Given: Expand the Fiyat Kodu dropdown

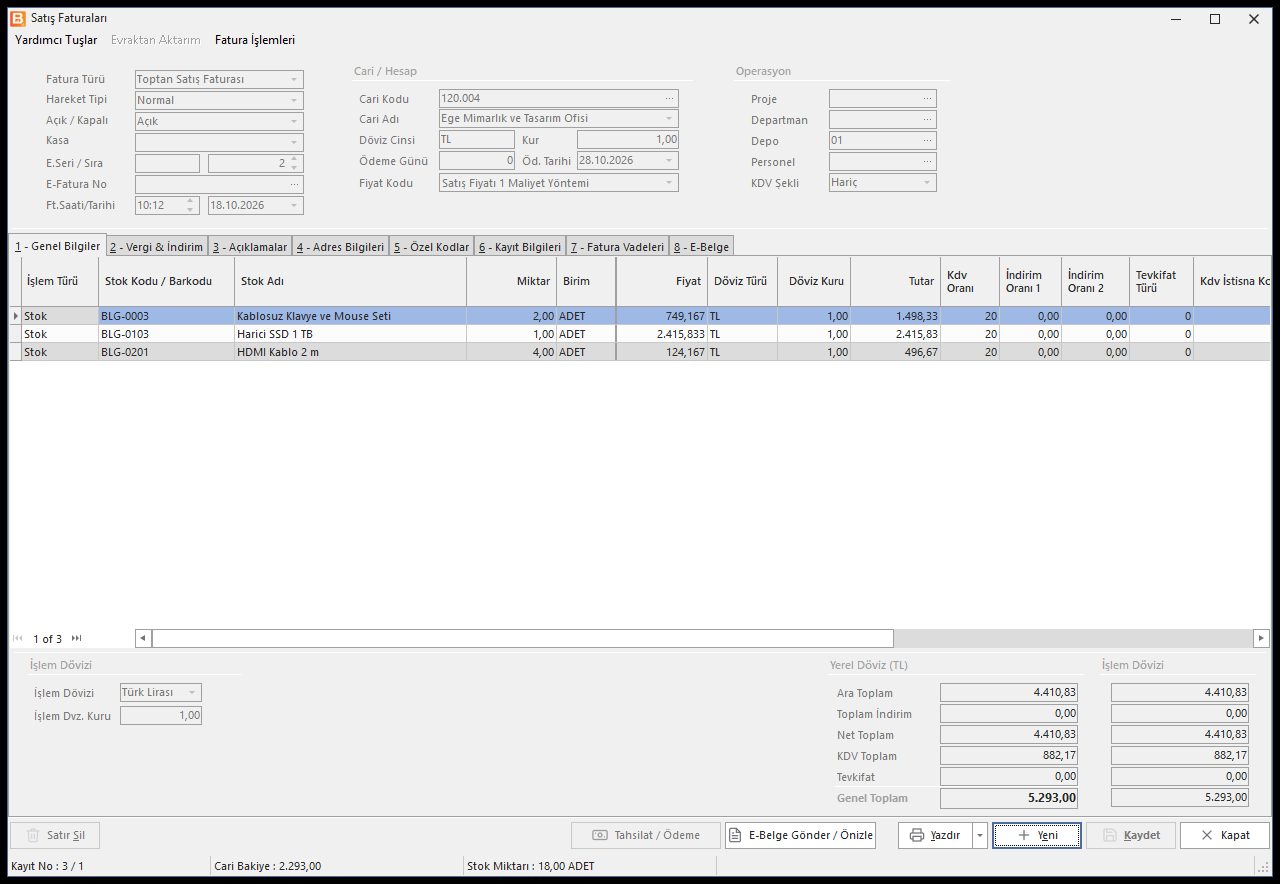Looking at the screenshot, I should (669, 183).
